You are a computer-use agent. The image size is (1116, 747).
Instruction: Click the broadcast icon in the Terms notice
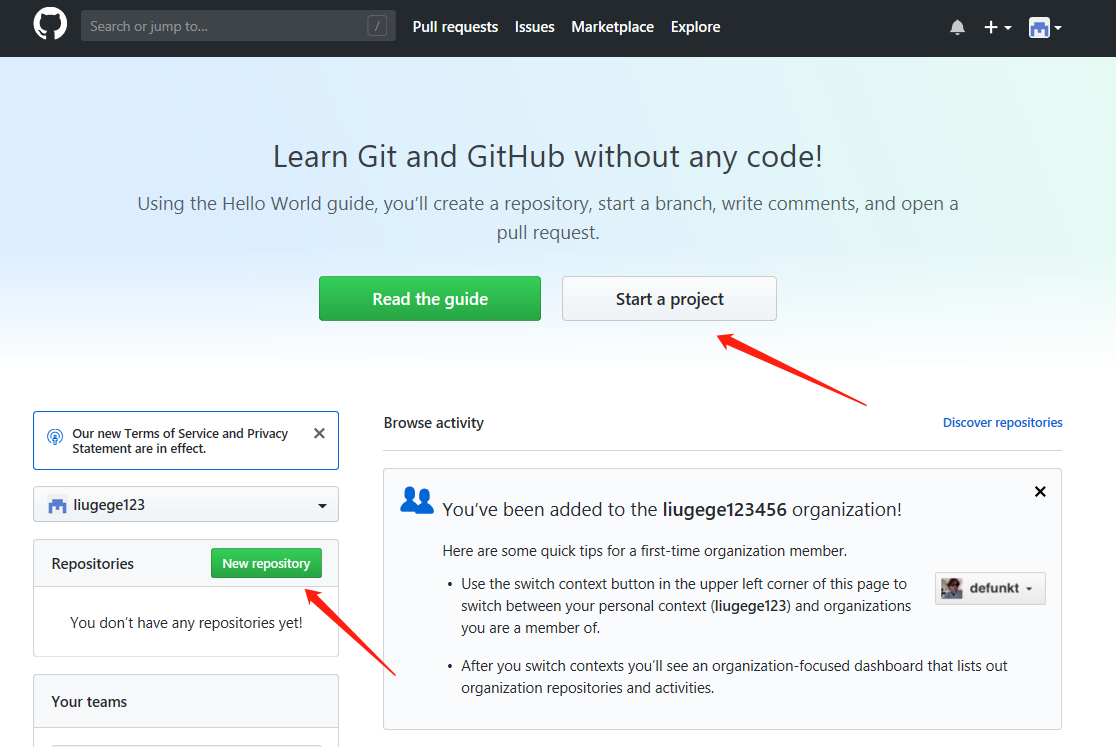click(55, 437)
